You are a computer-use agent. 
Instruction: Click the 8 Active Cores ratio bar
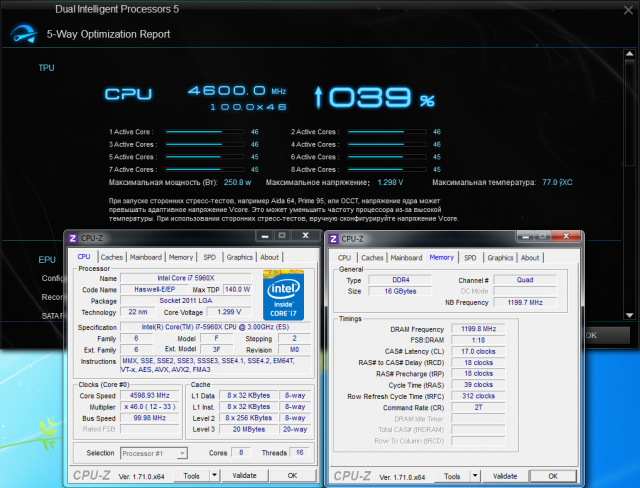point(387,169)
